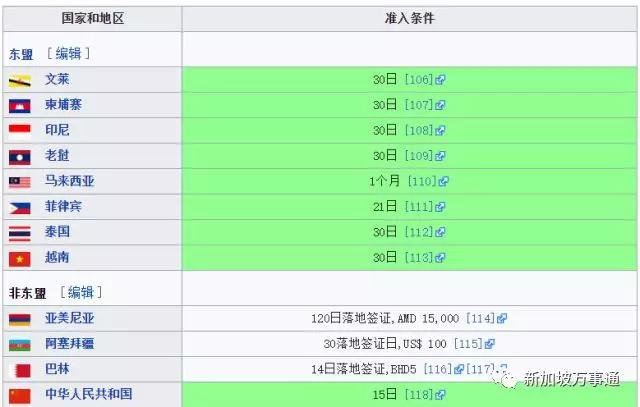Image resolution: width=640 pixels, height=407 pixels.
Task: Open the 亚美尼亚 country link
Action: click(x=70, y=318)
